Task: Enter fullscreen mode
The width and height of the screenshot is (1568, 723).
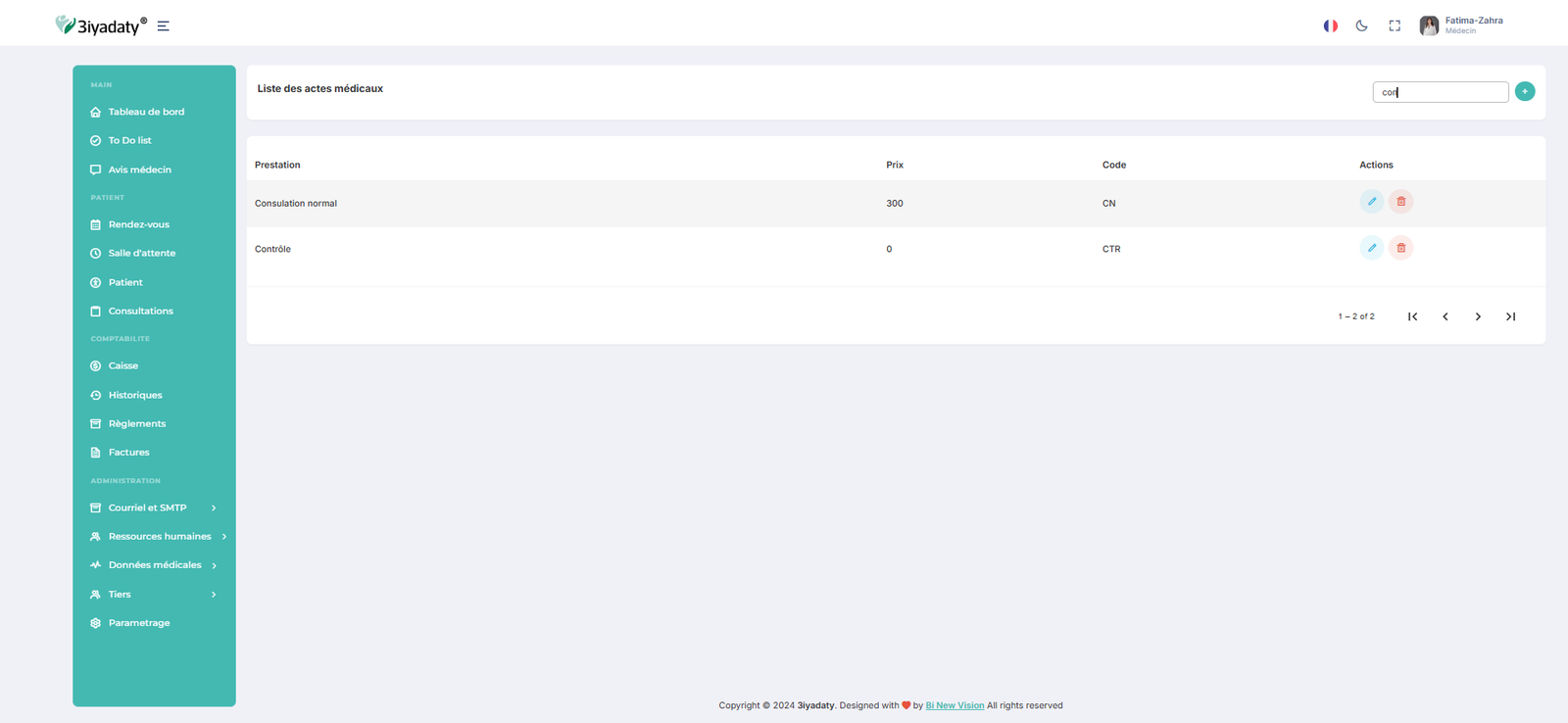Action: (x=1394, y=26)
